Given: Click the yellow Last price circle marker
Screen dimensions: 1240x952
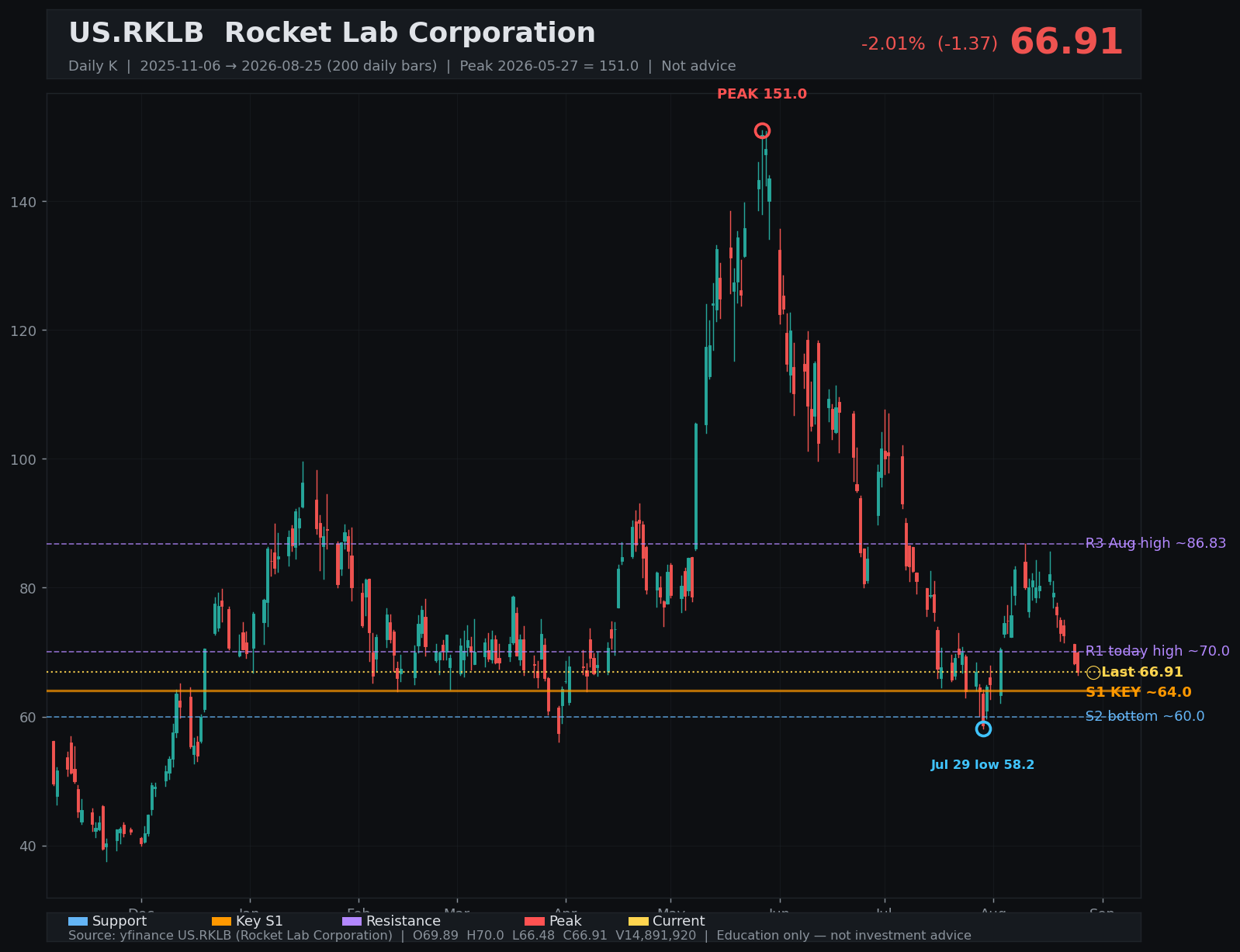Looking at the screenshot, I should [1093, 673].
